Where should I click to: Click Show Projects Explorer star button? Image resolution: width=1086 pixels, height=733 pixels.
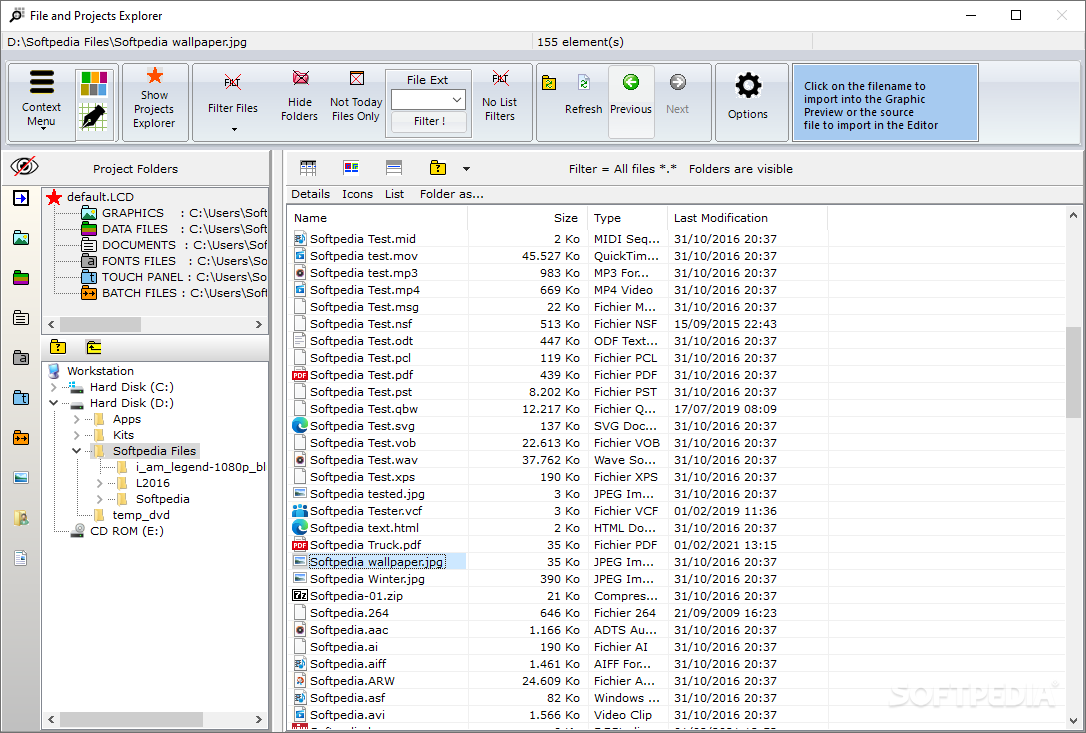pos(154,102)
